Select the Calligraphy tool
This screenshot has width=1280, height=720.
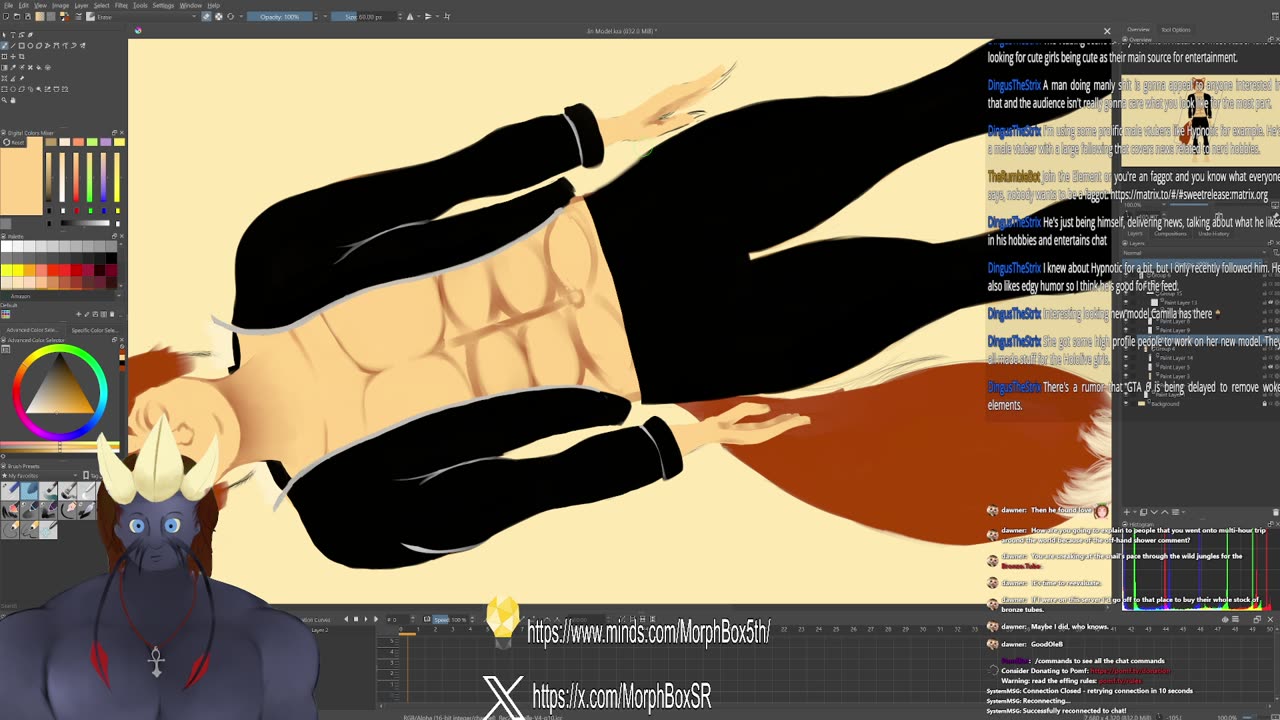click(30, 35)
